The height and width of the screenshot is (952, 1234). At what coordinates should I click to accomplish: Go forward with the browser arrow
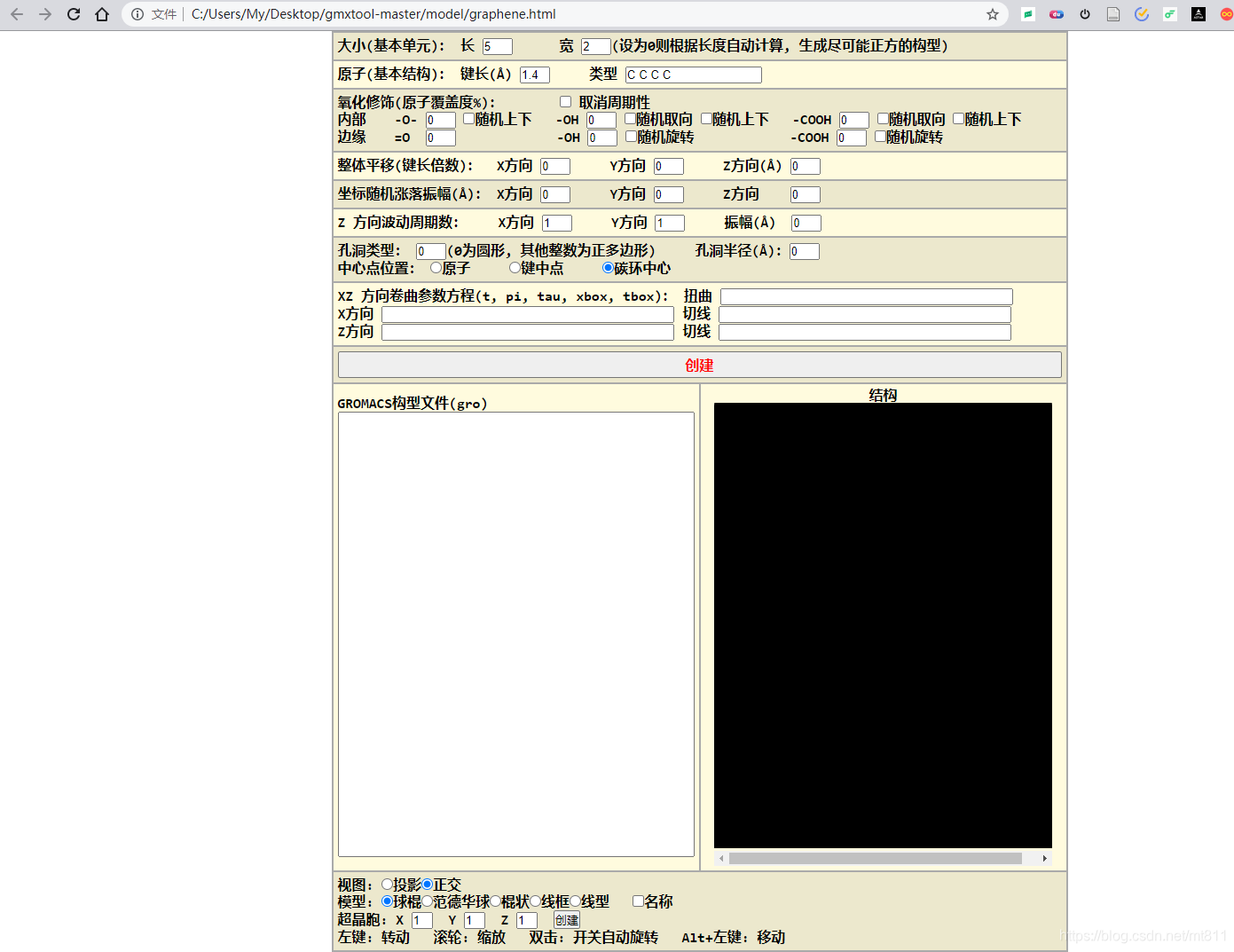click(x=45, y=14)
